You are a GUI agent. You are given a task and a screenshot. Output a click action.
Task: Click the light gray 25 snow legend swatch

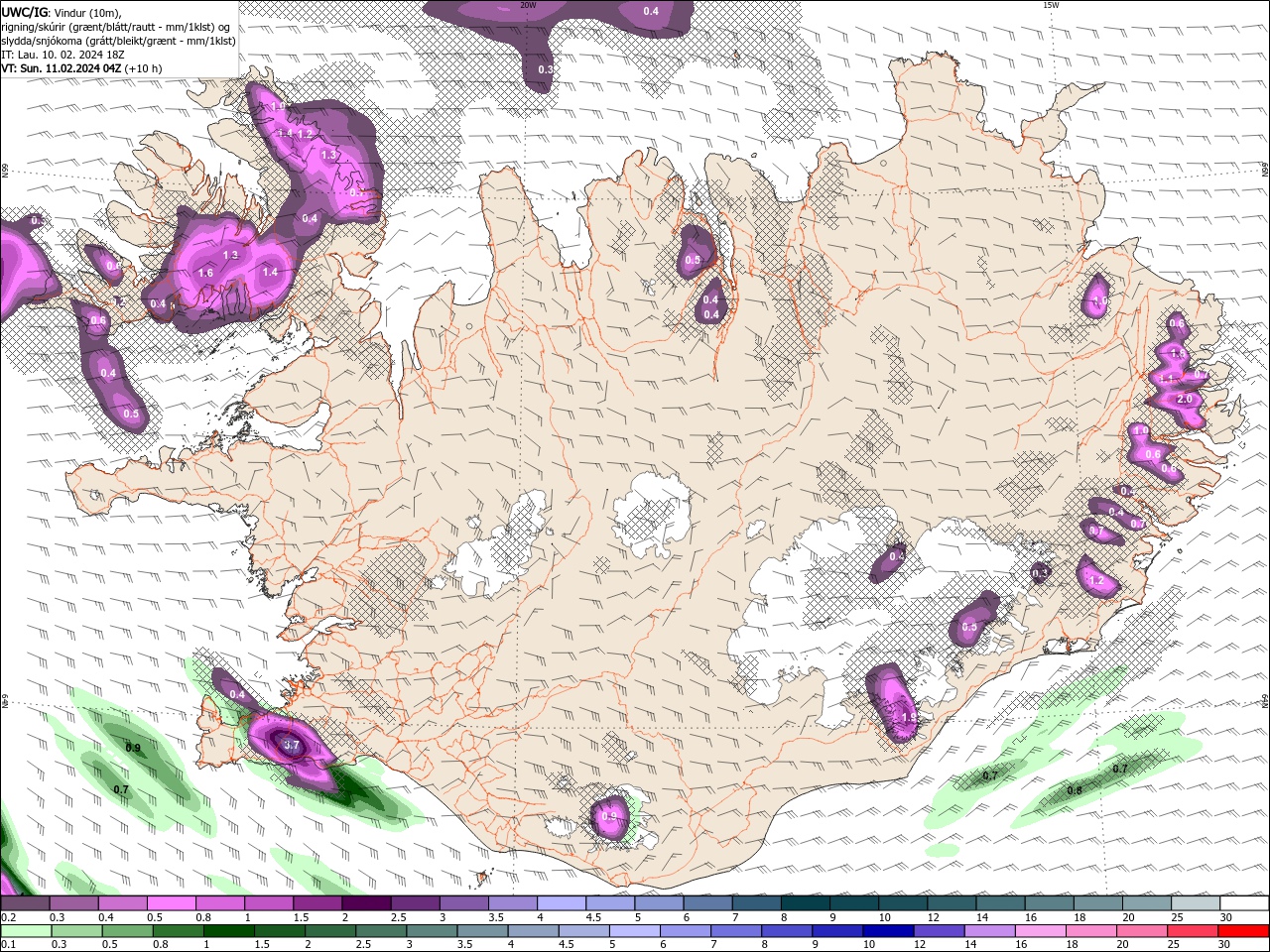(x=1194, y=903)
